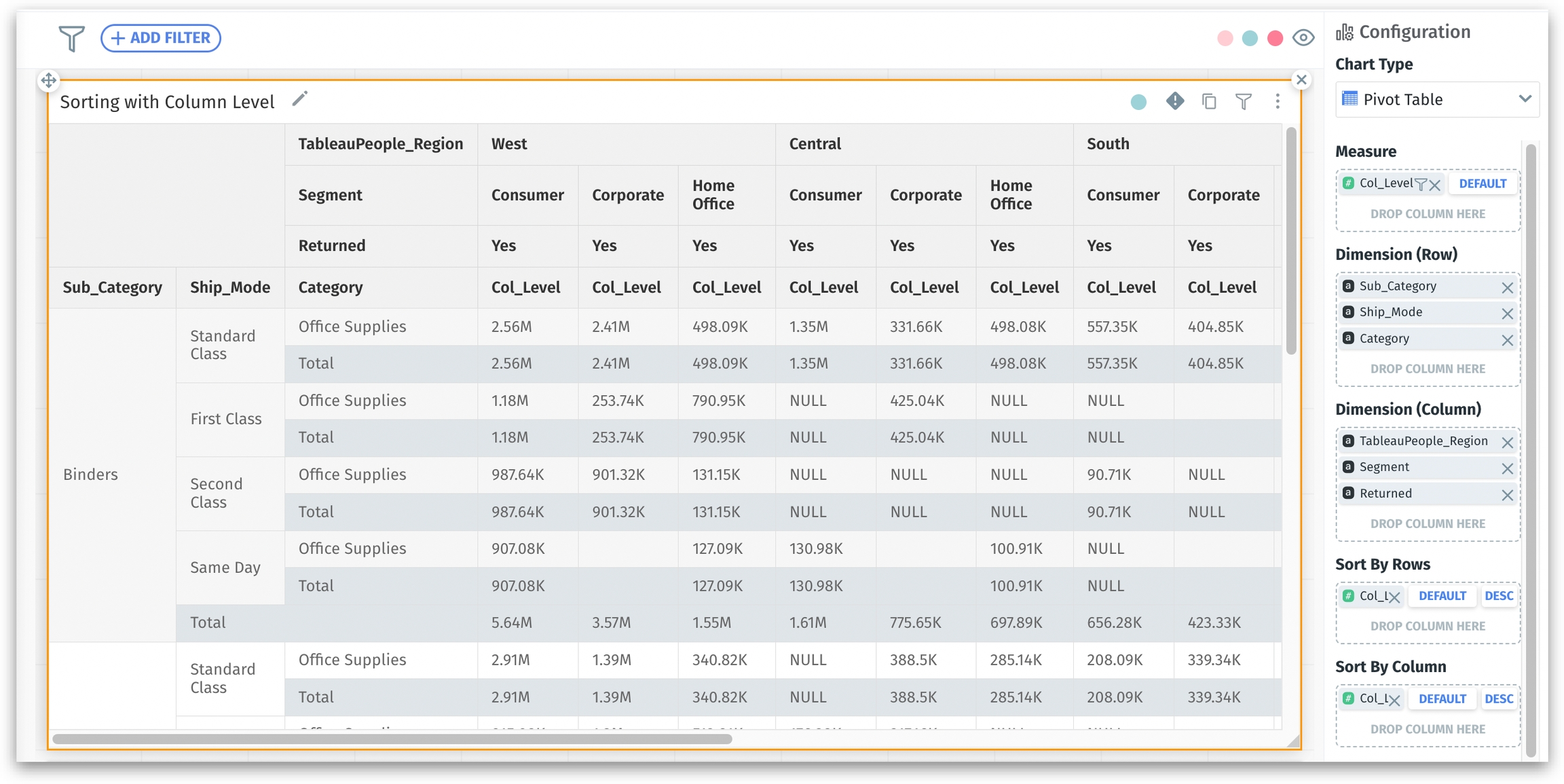Viewport: 1564px width, 784px height.
Task: Open the Pivot Table chart type dropdown
Action: click(1436, 100)
